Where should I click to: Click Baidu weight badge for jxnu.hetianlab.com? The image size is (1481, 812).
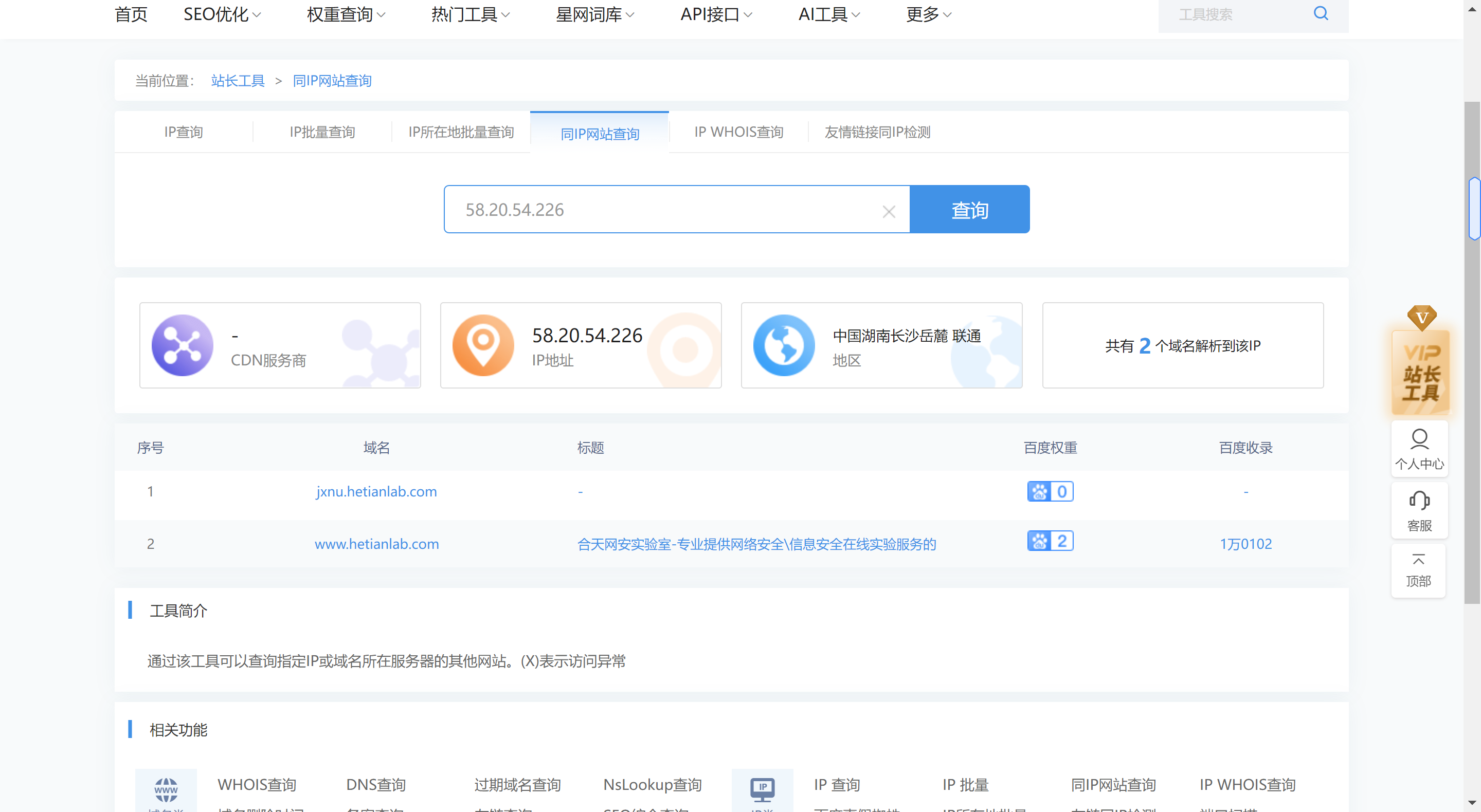(1050, 491)
